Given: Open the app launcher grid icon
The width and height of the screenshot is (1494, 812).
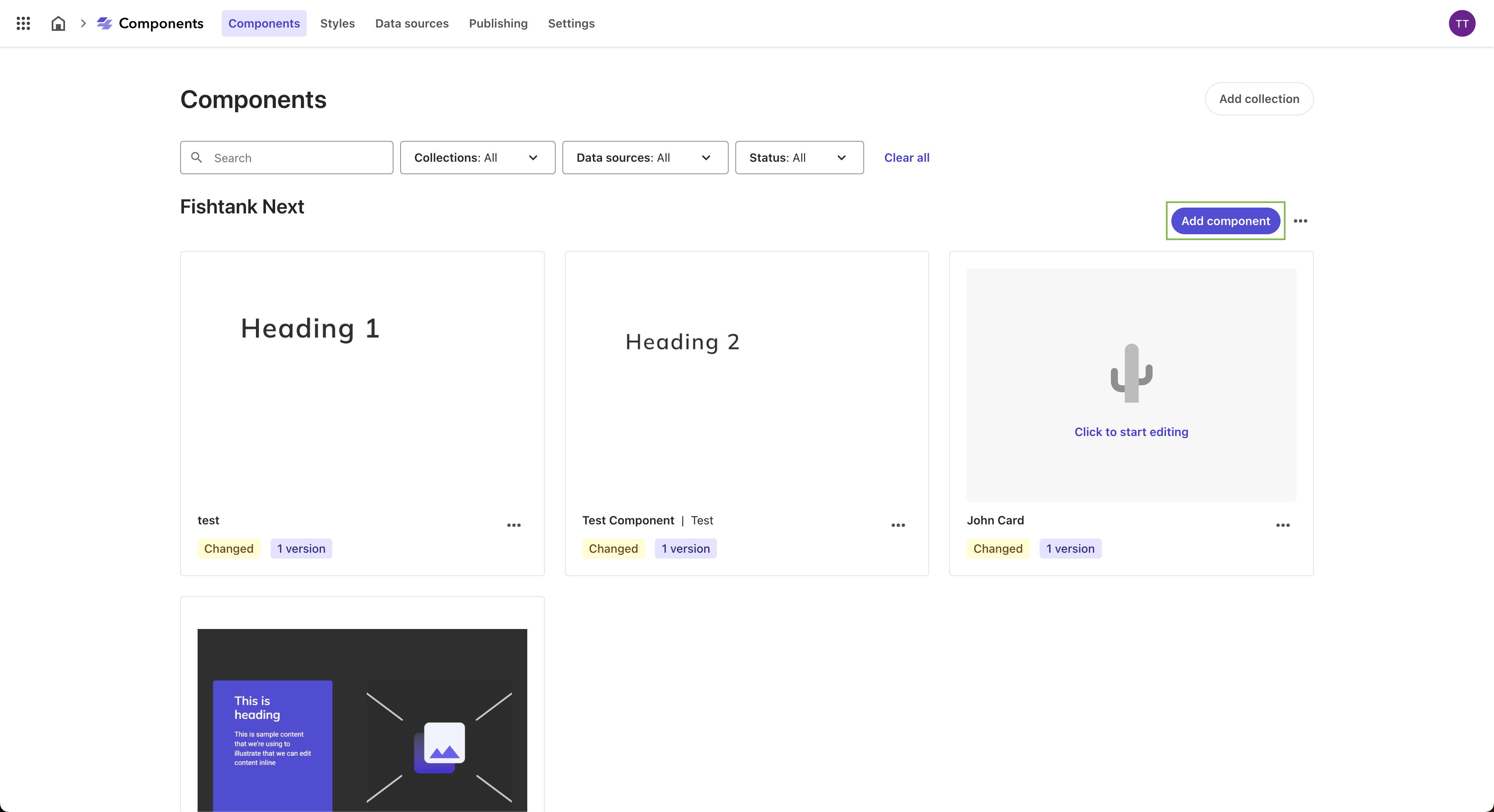Looking at the screenshot, I should (x=23, y=23).
